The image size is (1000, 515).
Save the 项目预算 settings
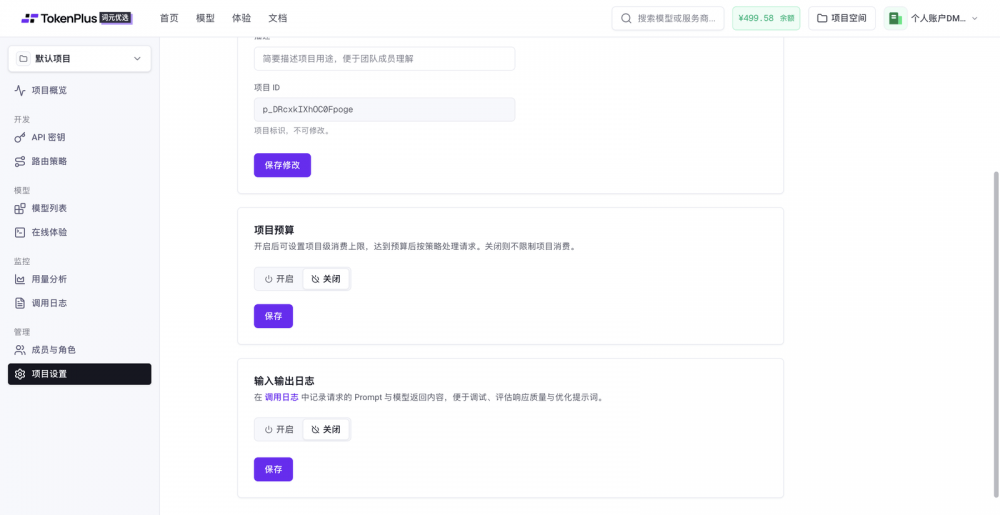pyautogui.click(x=274, y=316)
